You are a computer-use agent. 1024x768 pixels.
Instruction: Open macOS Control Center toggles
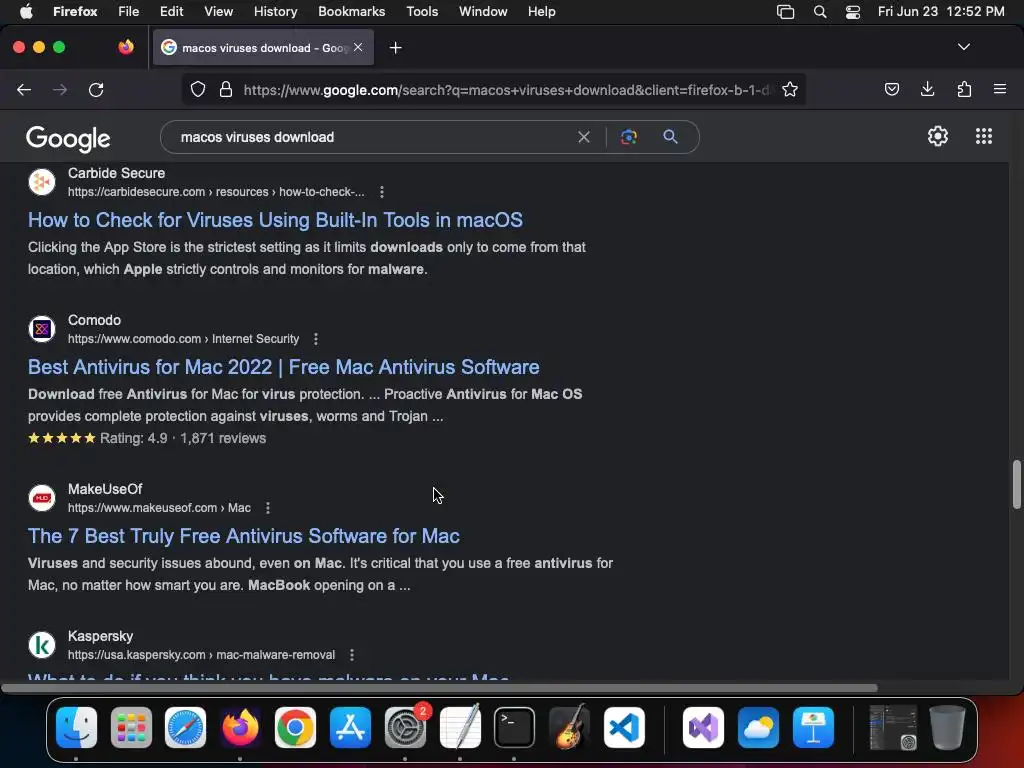click(852, 12)
